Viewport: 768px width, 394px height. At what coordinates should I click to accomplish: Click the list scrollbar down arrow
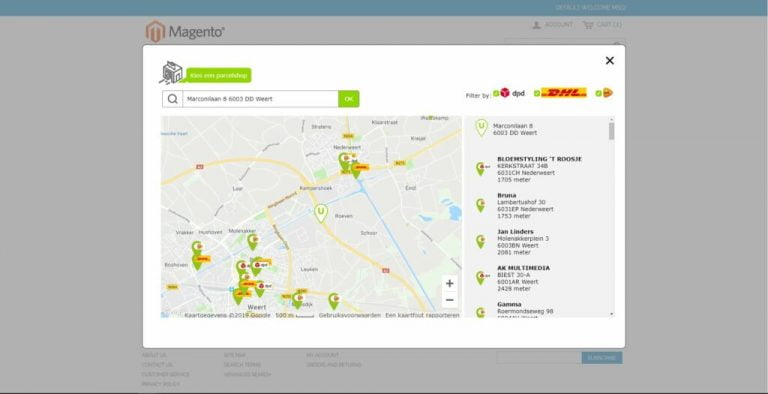click(611, 314)
